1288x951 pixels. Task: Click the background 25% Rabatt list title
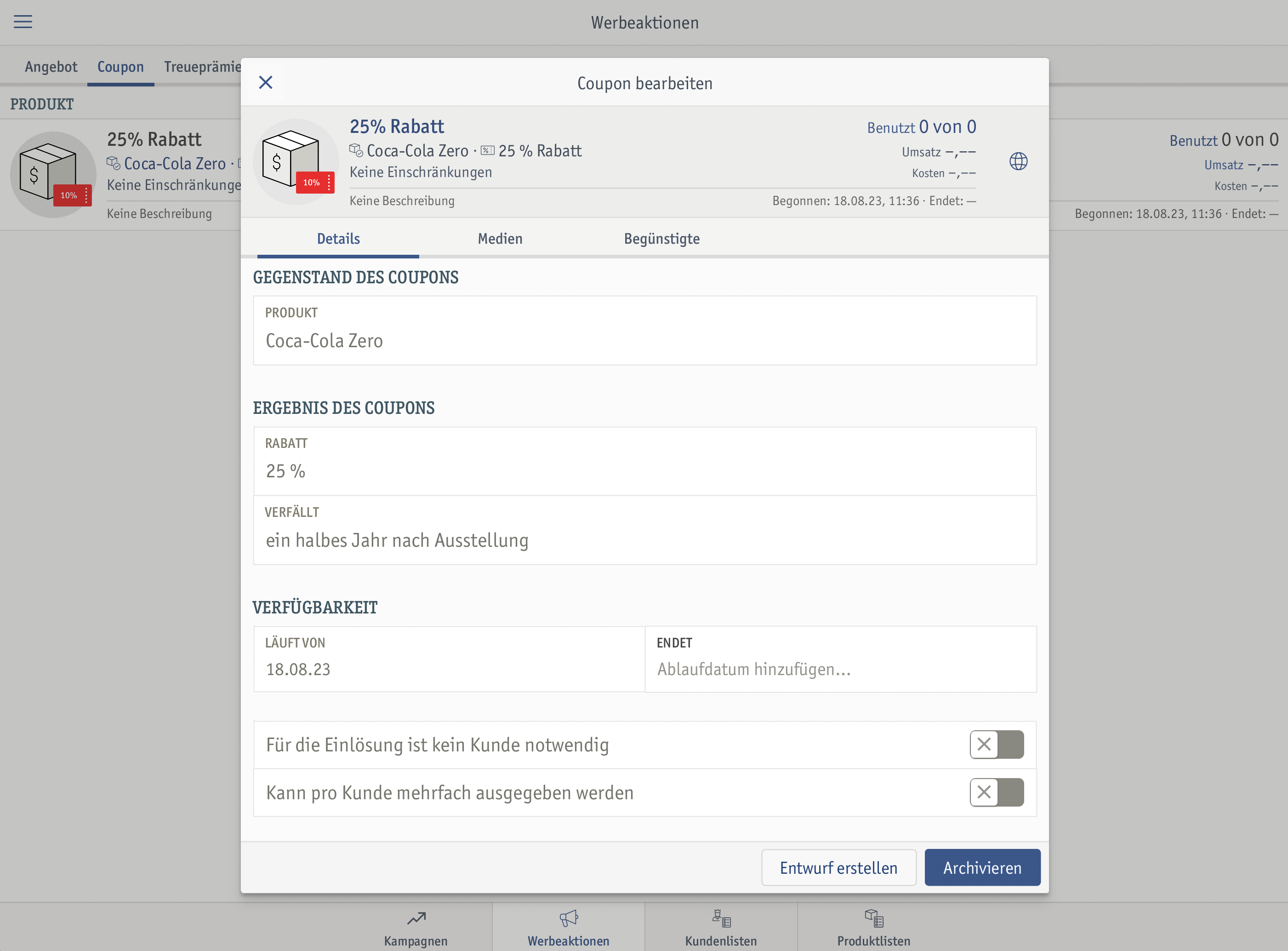coord(154,139)
